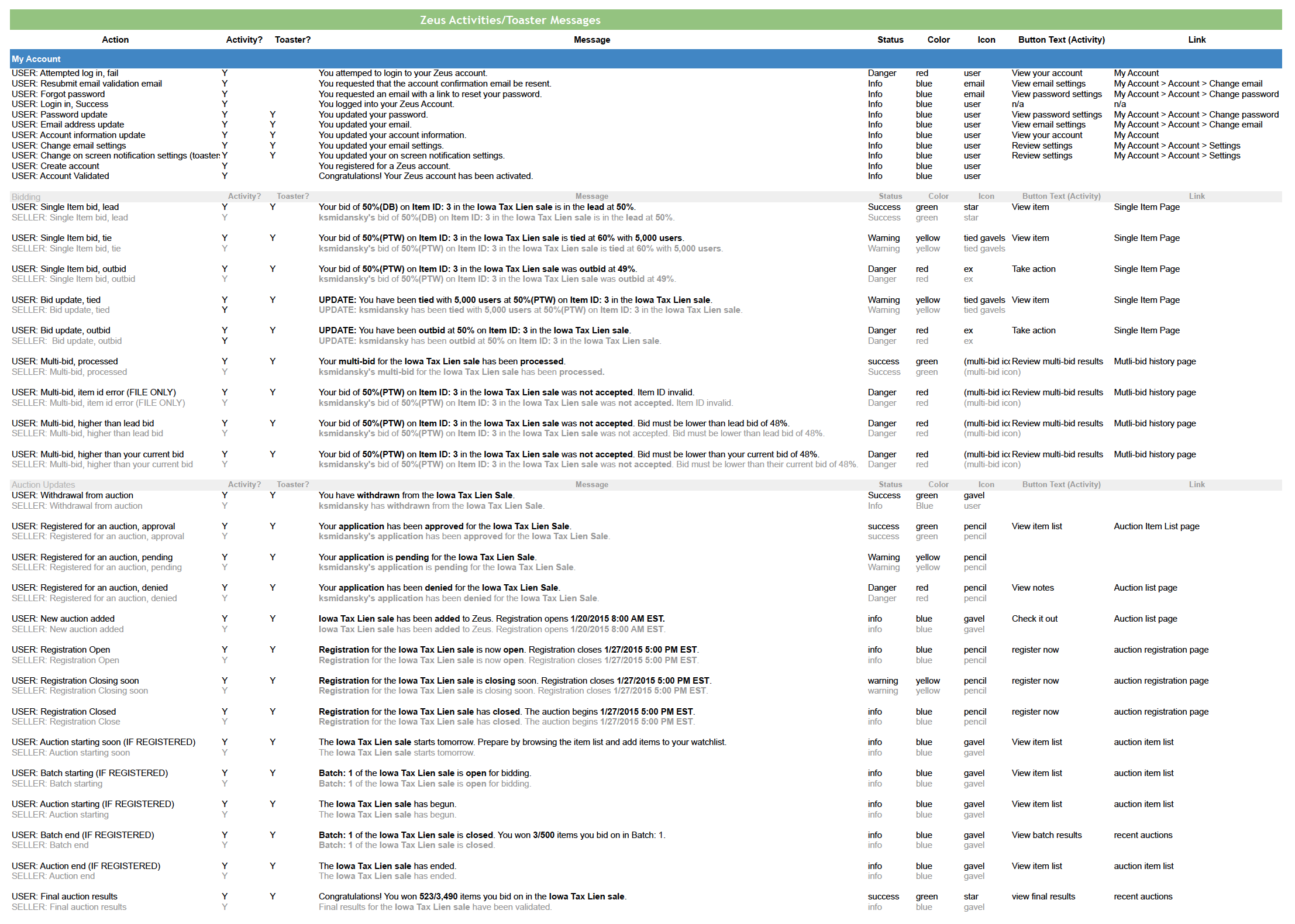The height and width of the screenshot is (924, 1295).
Task: Click the 'Auction Updates' section header label
Action: (x=43, y=485)
